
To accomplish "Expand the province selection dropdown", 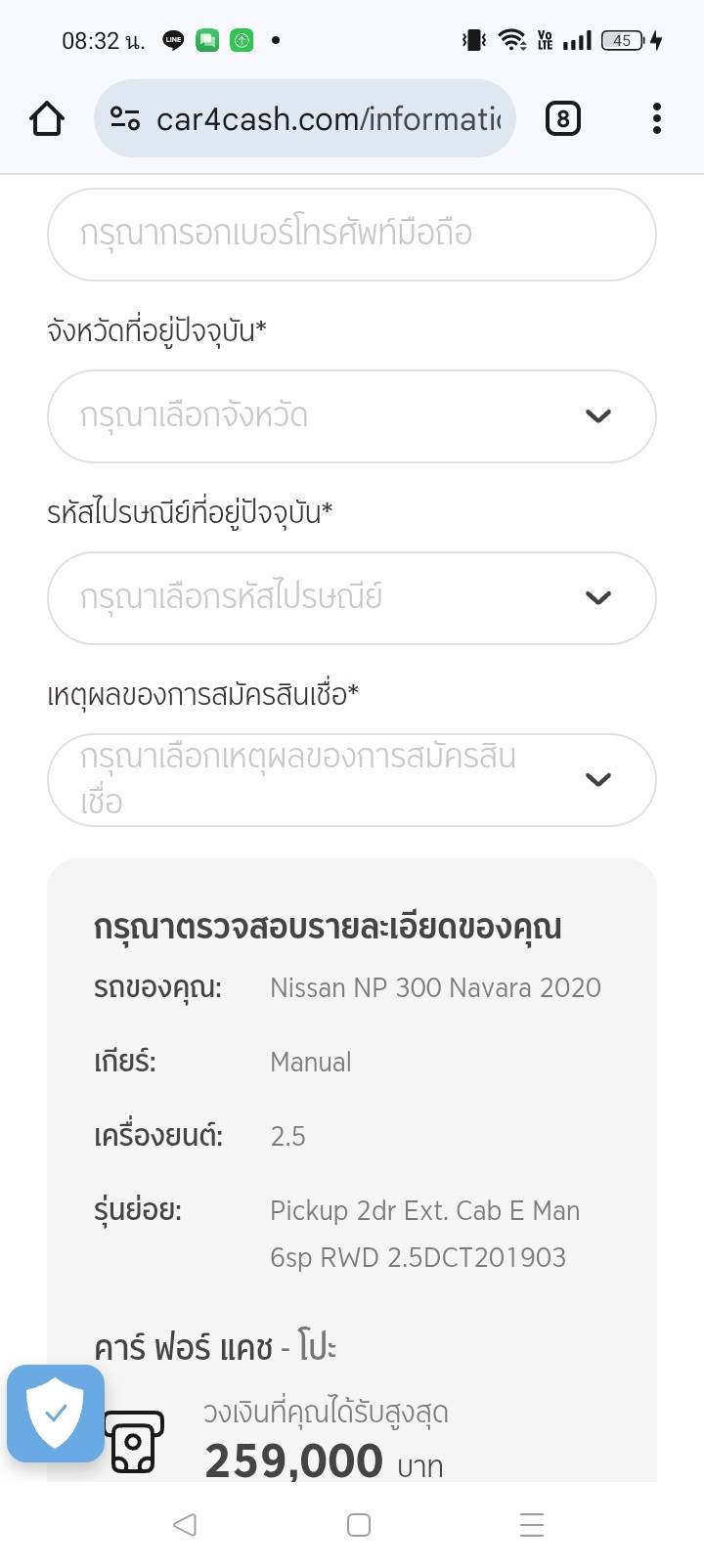I will click(x=351, y=416).
